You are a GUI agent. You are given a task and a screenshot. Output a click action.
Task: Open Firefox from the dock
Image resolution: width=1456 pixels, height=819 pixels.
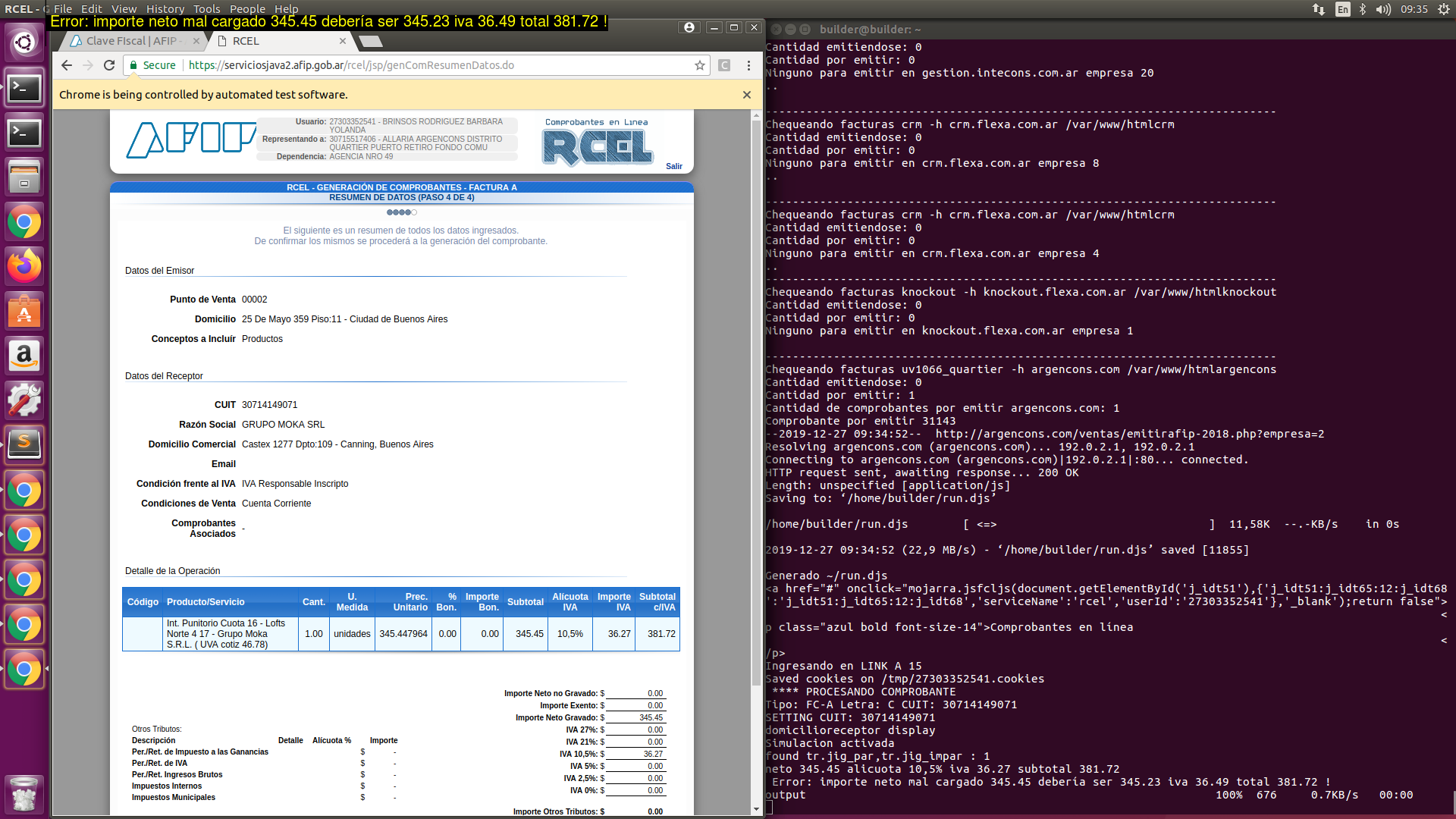pos(24,267)
